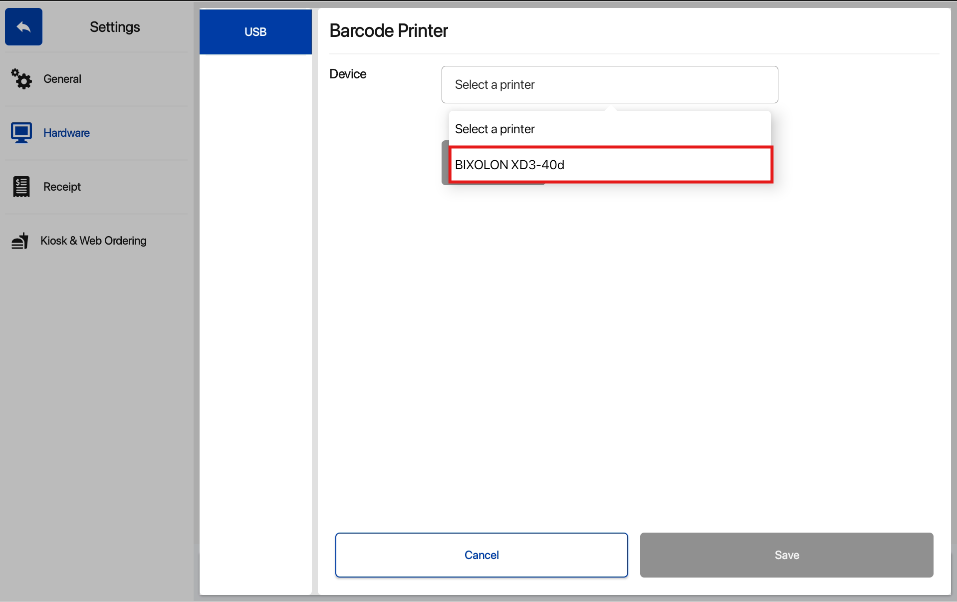This screenshot has width=957, height=602.
Task: Go to the Receipt settings label
Action: 62,187
